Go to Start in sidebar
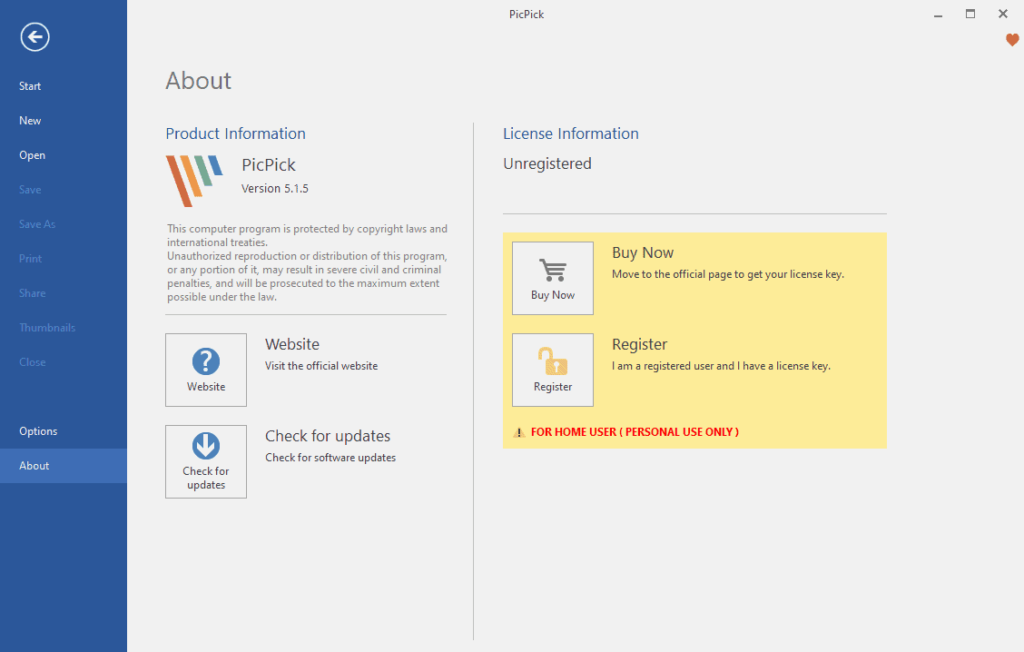 (30, 86)
